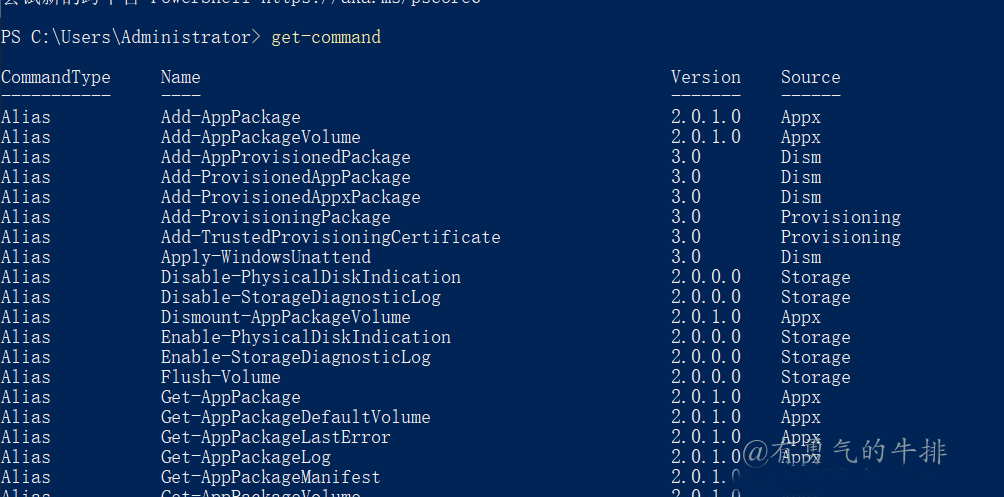Click the Source column header
Screen dimensions: 1004x497
[810, 77]
